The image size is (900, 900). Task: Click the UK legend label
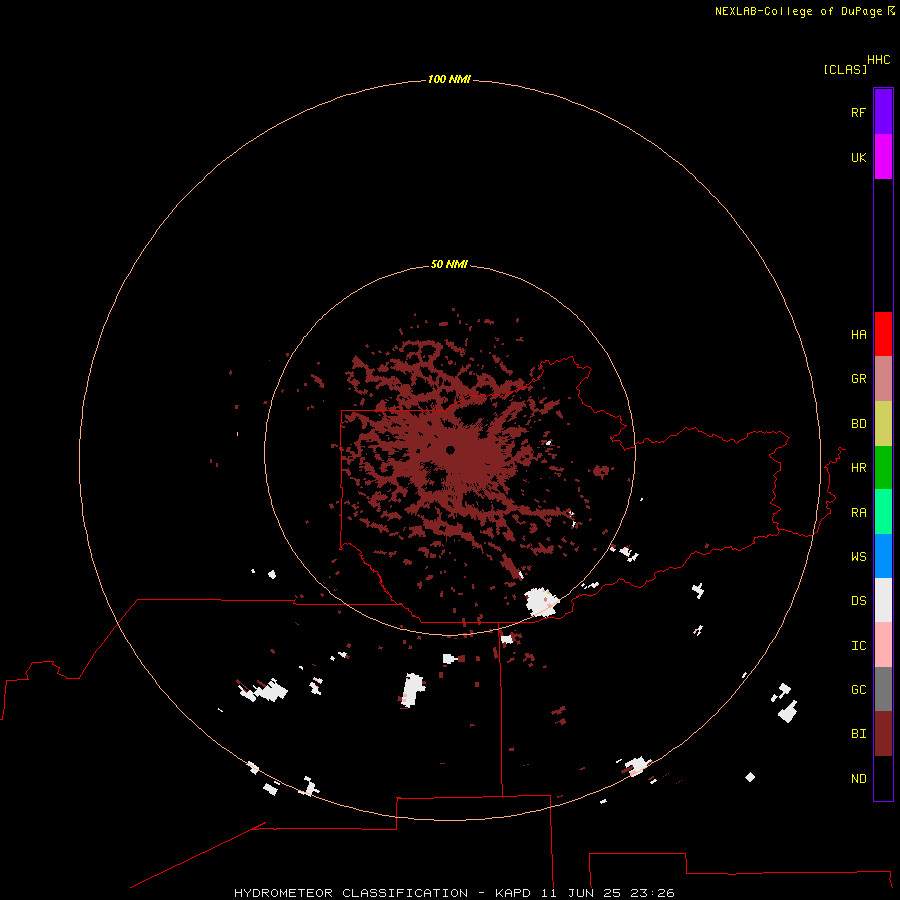click(x=858, y=157)
